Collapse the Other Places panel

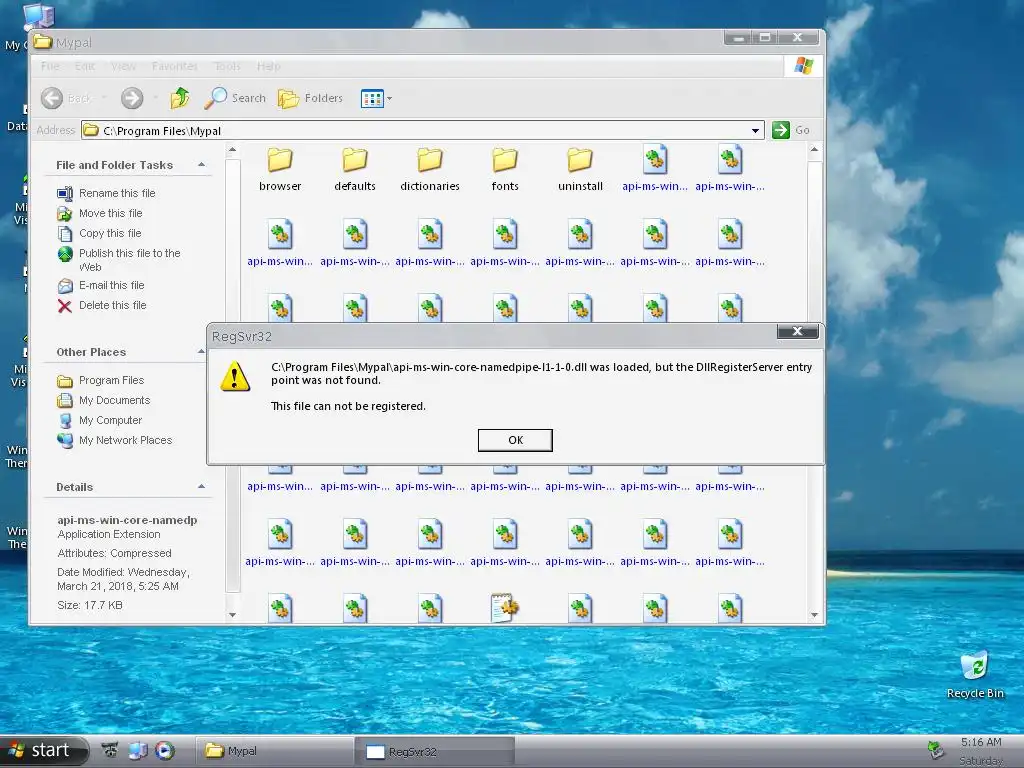pyautogui.click(x=201, y=351)
